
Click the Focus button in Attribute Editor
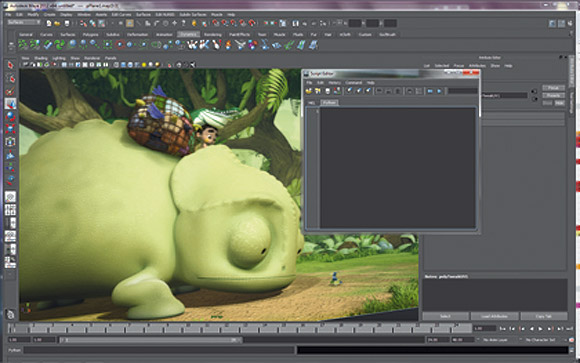tap(553, 88)
